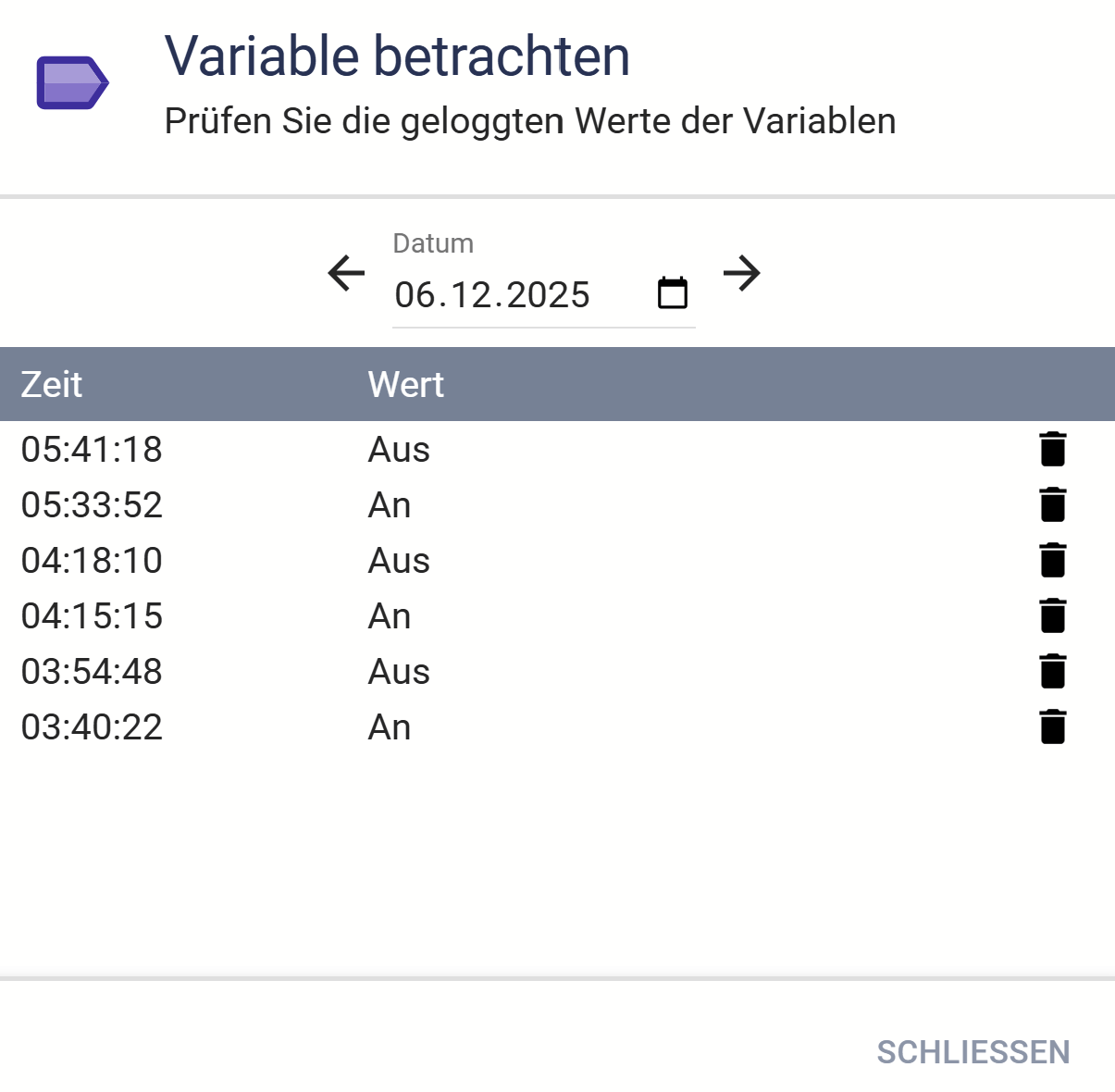The width and height of the screenshot is (1115, 1092).
Task: Click the purple variable tag icon
Action: point(72,83)
